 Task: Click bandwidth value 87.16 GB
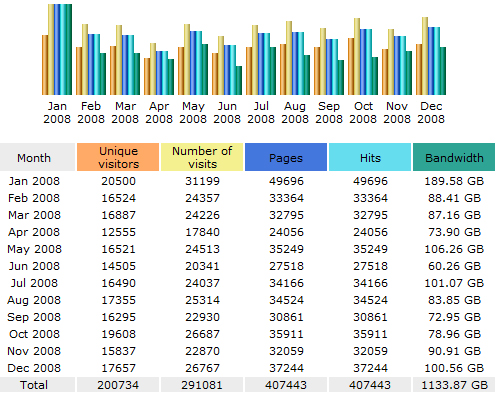pos(454,215)
